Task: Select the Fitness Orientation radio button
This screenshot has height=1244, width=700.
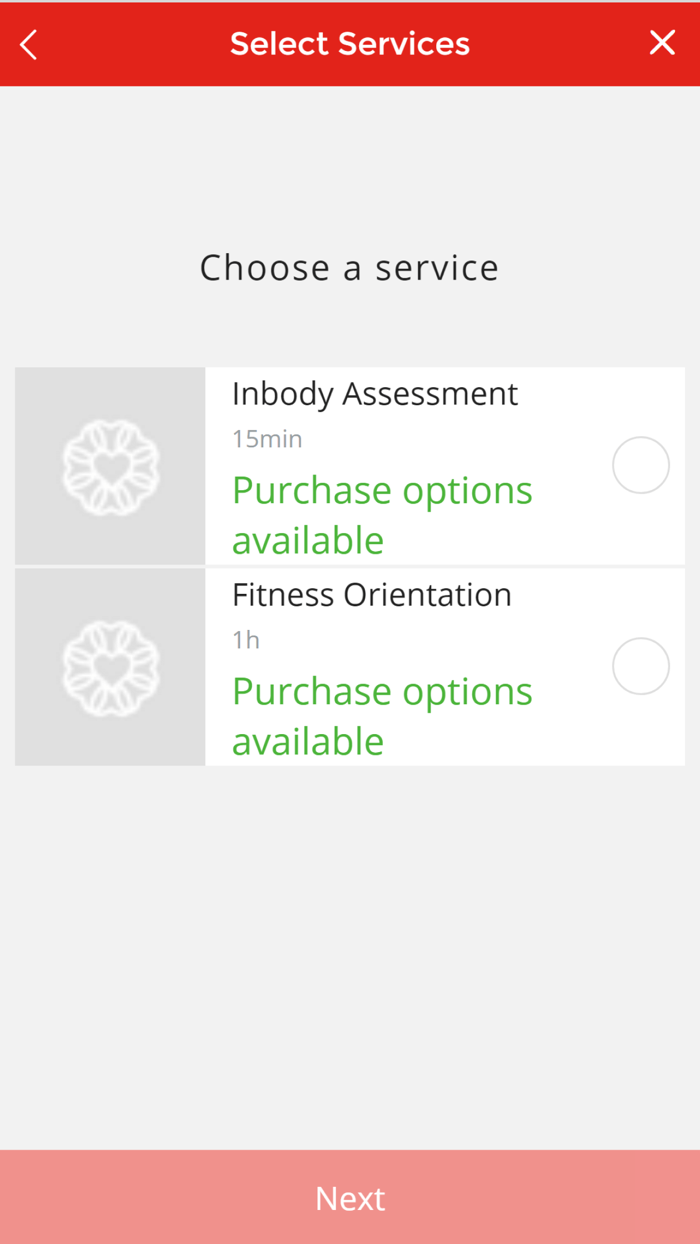Action: 640,665
